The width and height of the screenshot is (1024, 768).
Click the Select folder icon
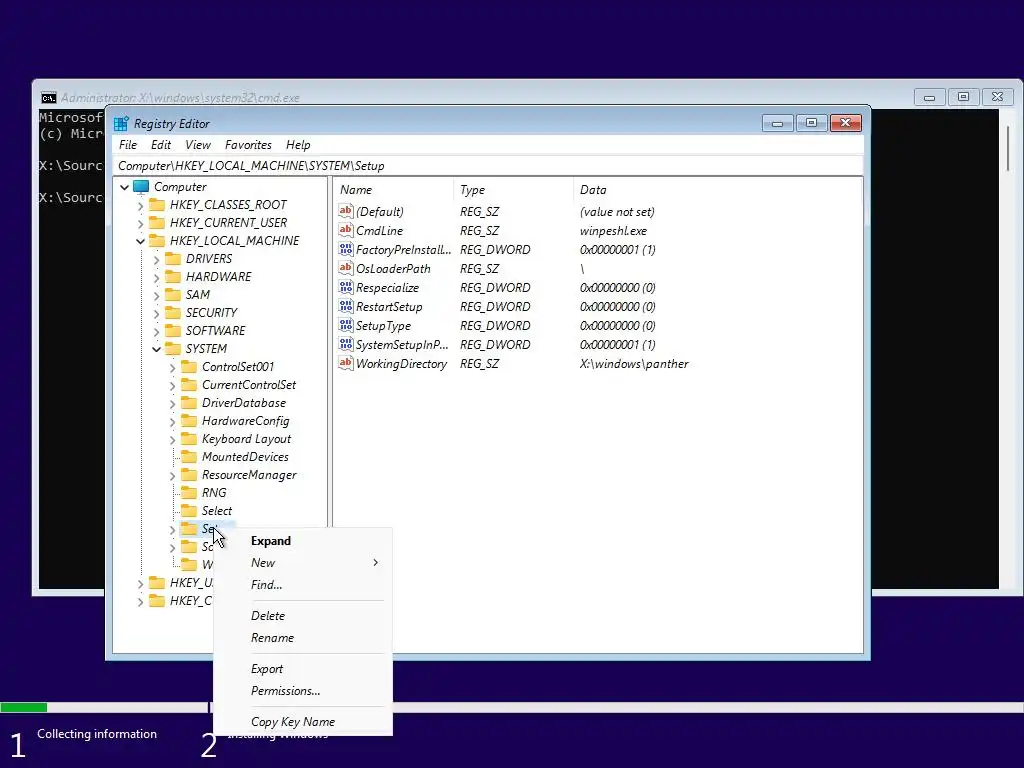pos(189,511)
